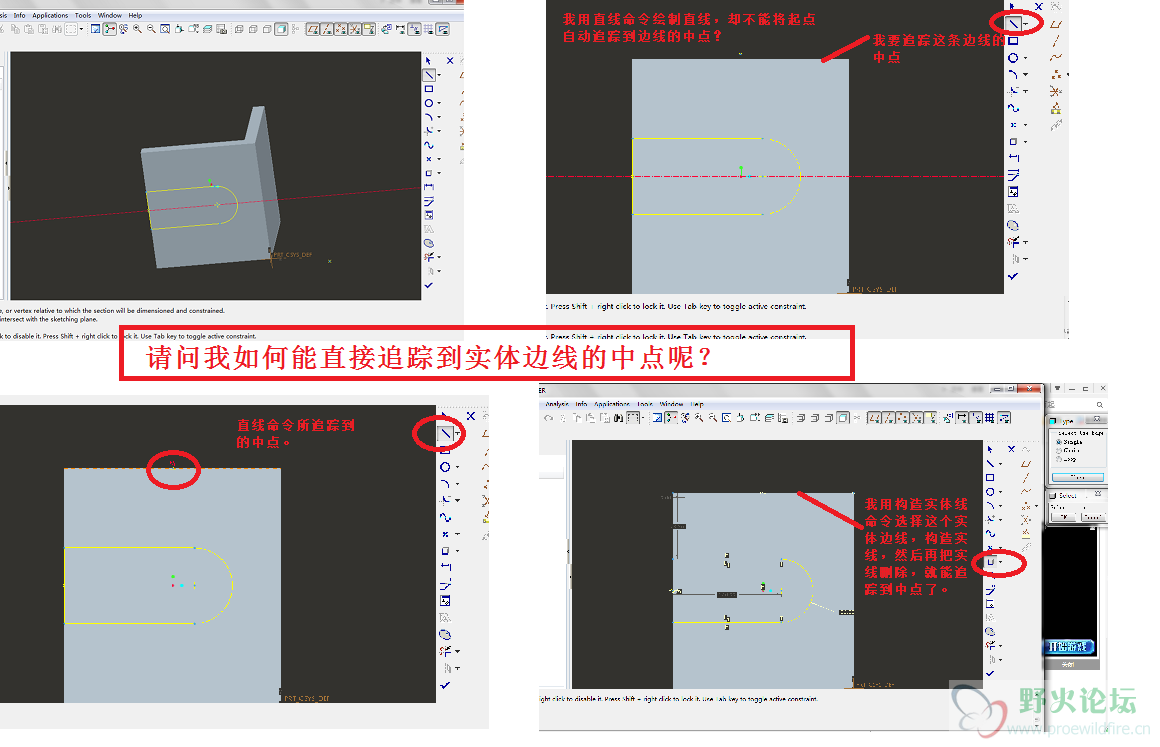Click the Done checkmark in top-right window toolbar
Screen dimensions: 1160x747
click(1013, 277)
